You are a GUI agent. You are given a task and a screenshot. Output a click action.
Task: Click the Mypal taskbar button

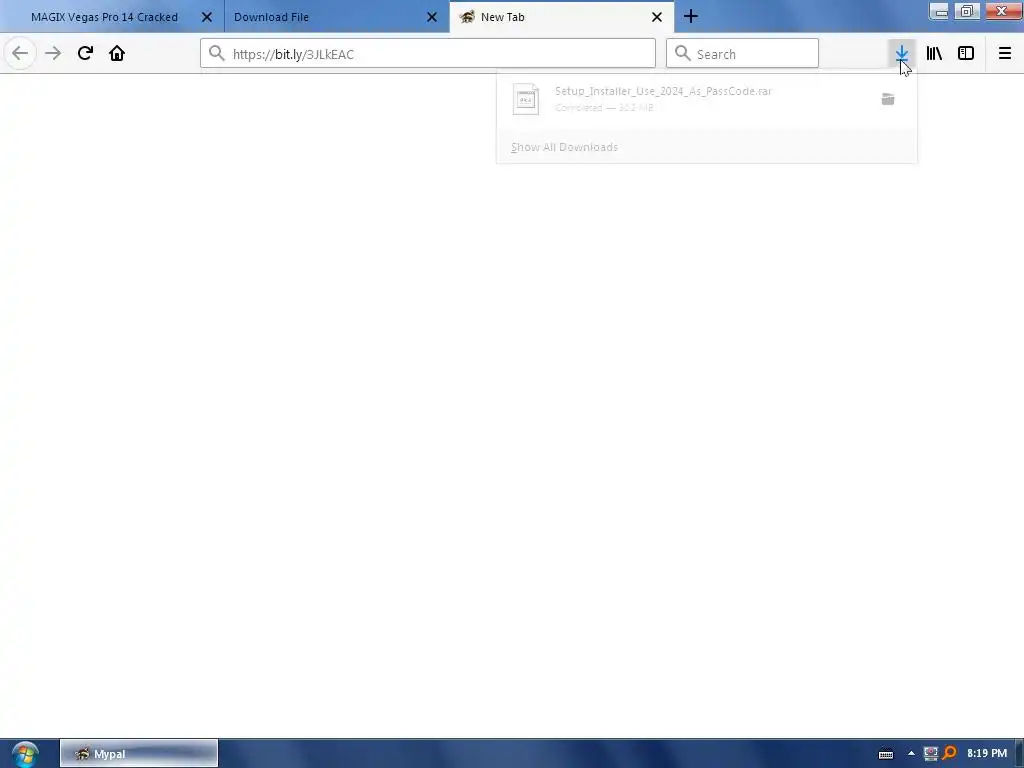point(139,754)
